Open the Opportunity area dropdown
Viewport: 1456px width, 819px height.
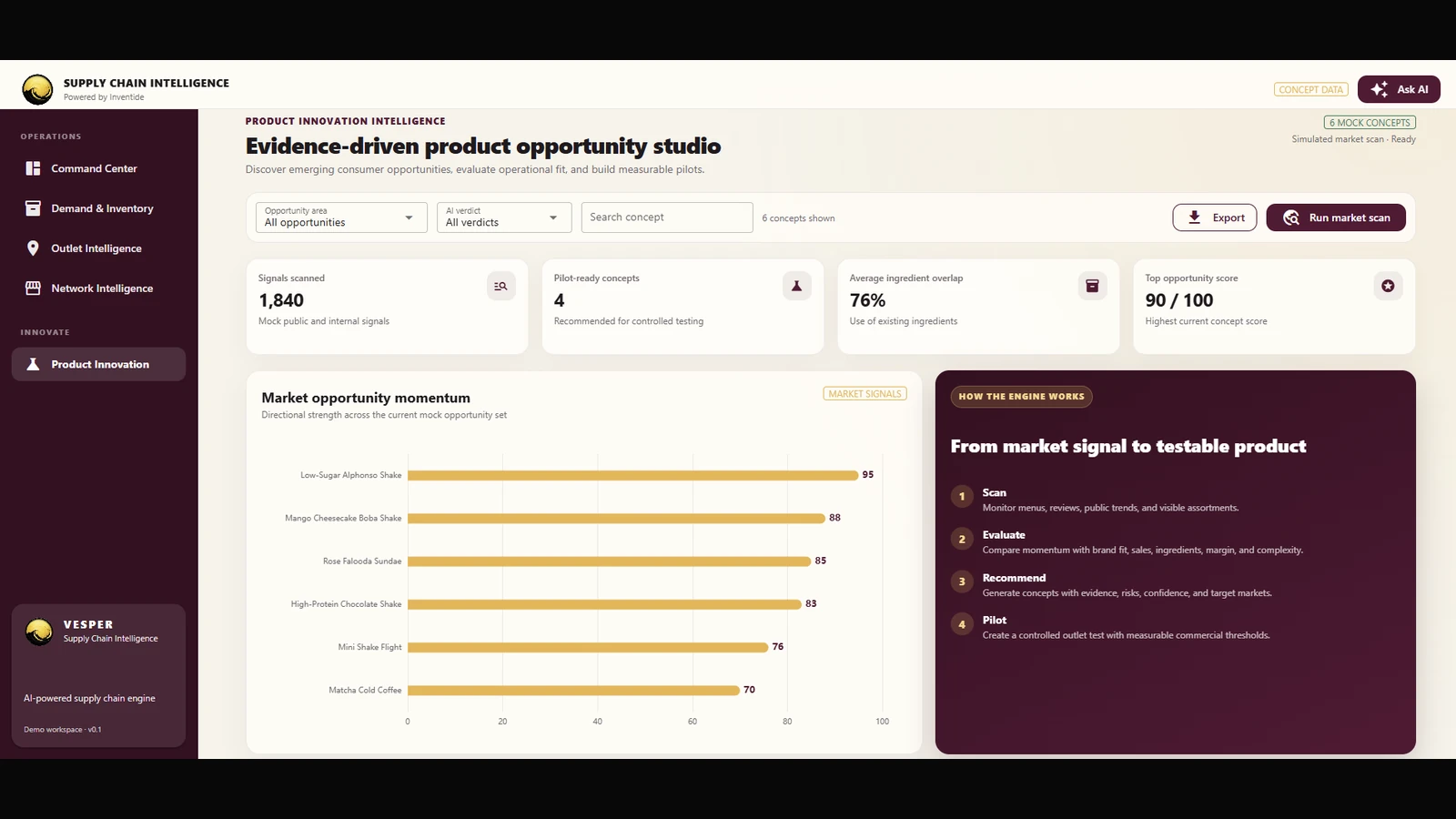click(x=341, y=217)
